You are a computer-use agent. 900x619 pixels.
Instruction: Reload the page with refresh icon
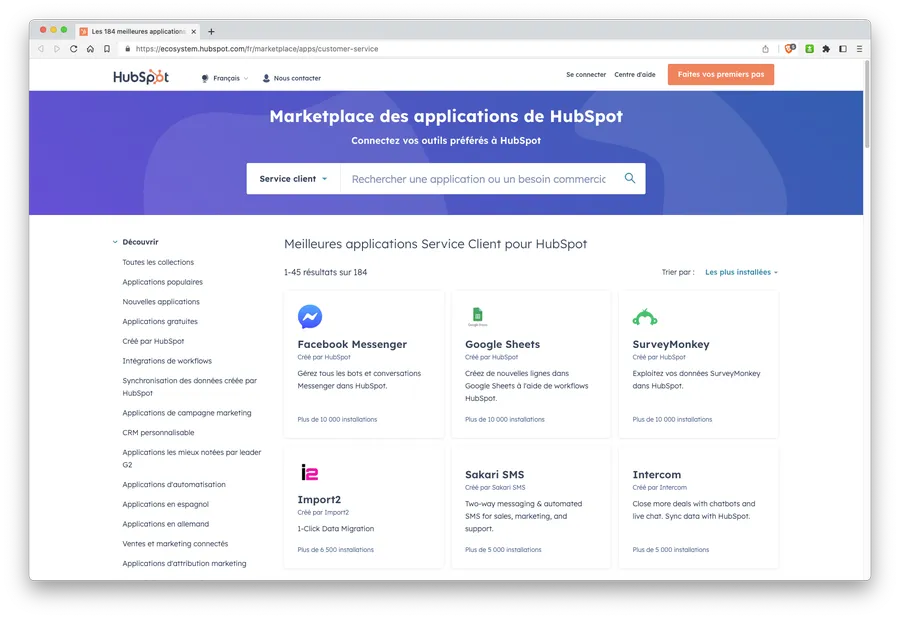tap(73, 49)
